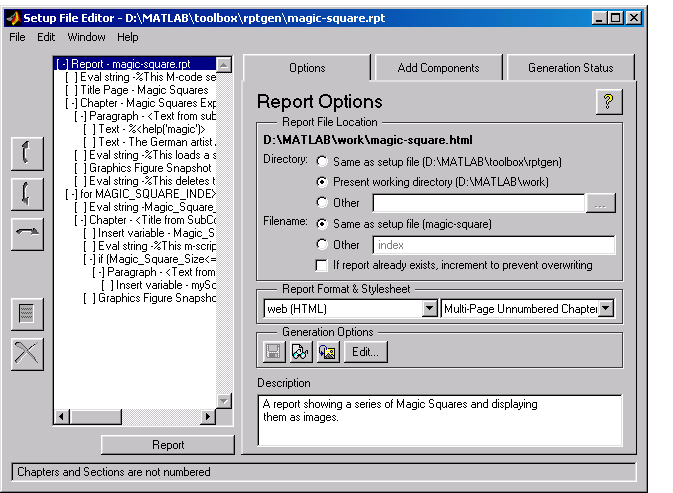The height and width of the screenshot is (493, 673).
Task: Select the 'Other' directory radio button
Action: (322, 202)
